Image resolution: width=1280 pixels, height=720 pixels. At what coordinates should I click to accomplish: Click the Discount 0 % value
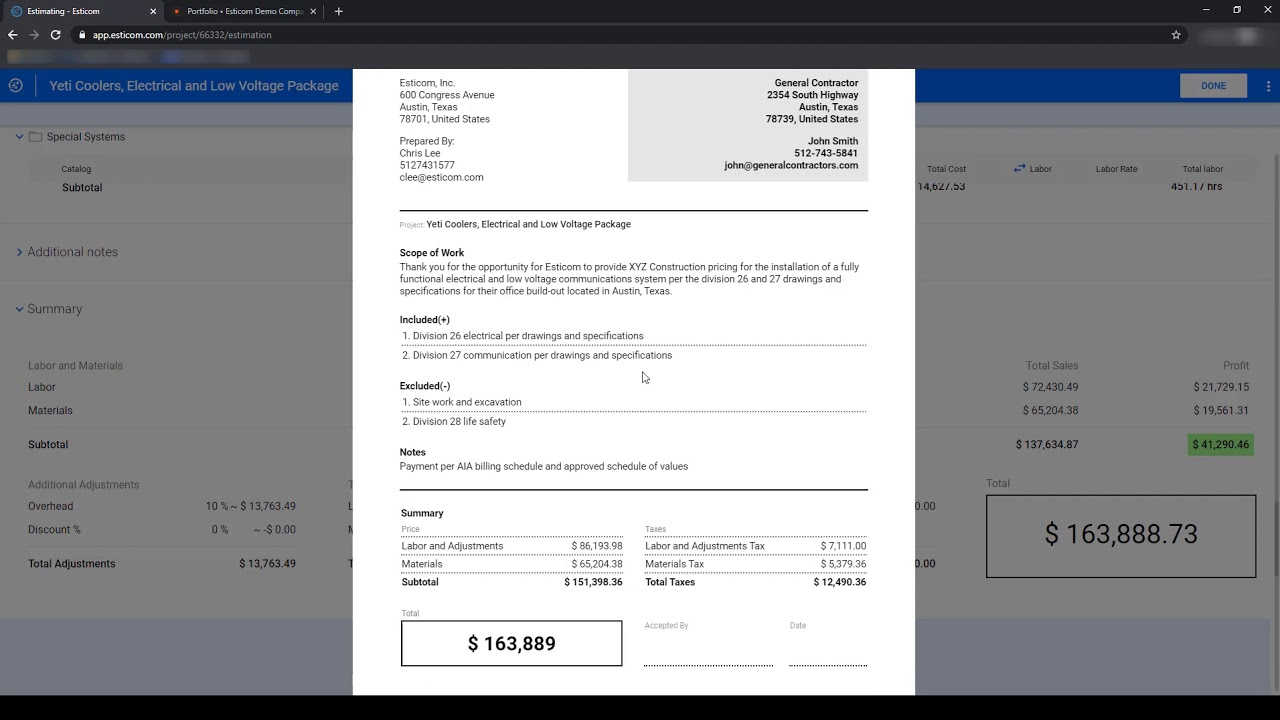tap(219, 530)
